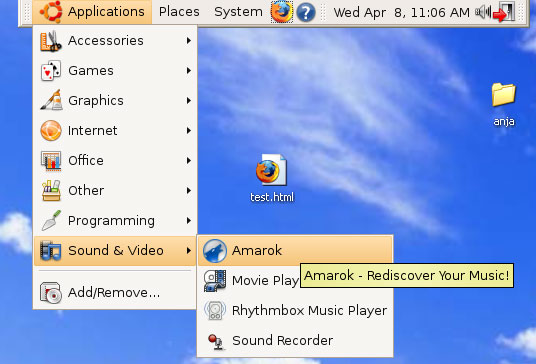Open Add/Remove... applications
Viewport: 536px width, 364px height.
(115, 293)
